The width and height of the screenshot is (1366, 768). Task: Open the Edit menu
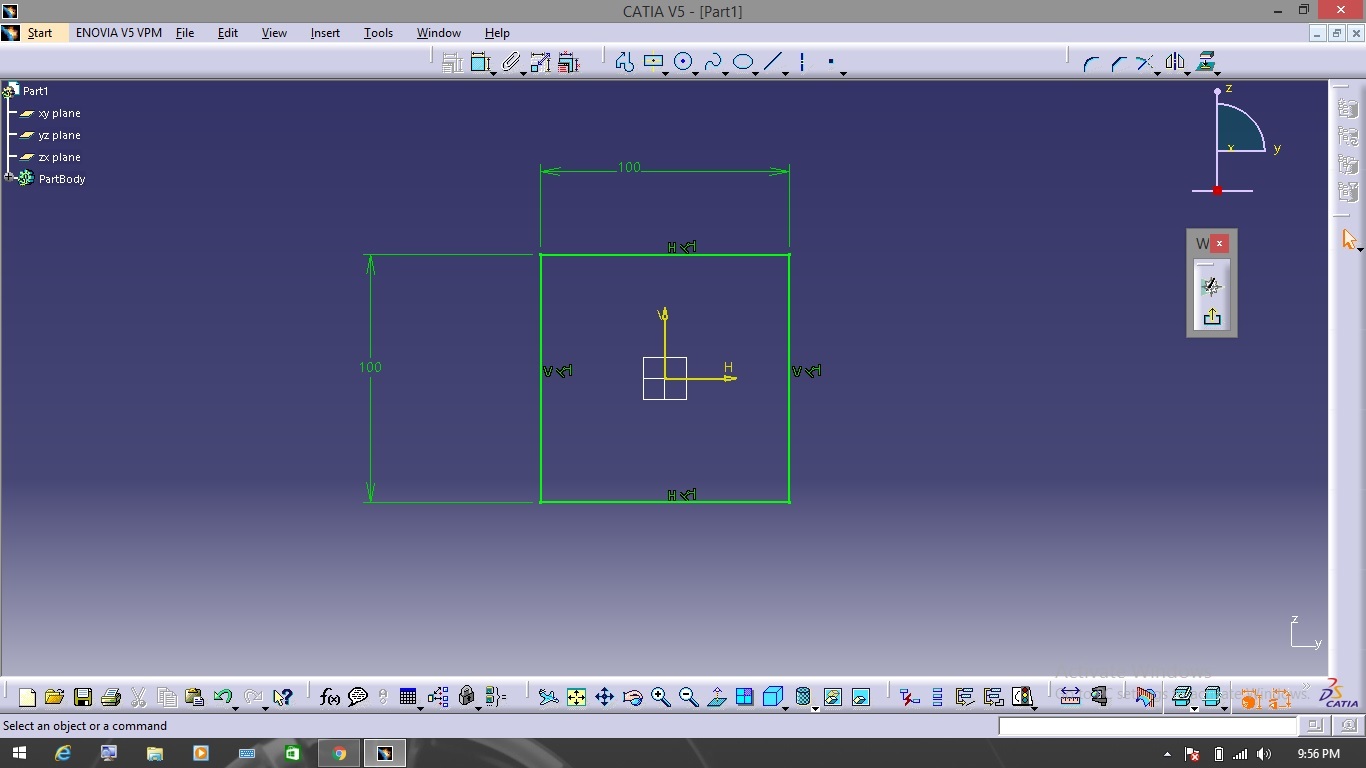tap(228, 32)
